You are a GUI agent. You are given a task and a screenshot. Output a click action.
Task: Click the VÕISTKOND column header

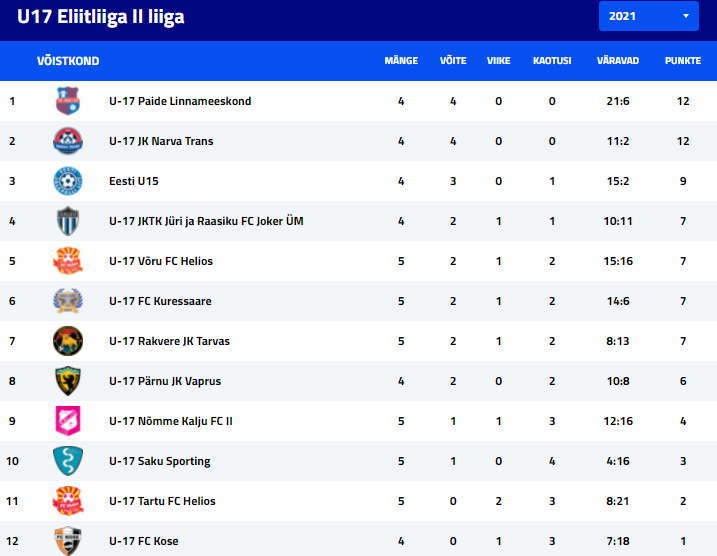[x=68, y=61]
